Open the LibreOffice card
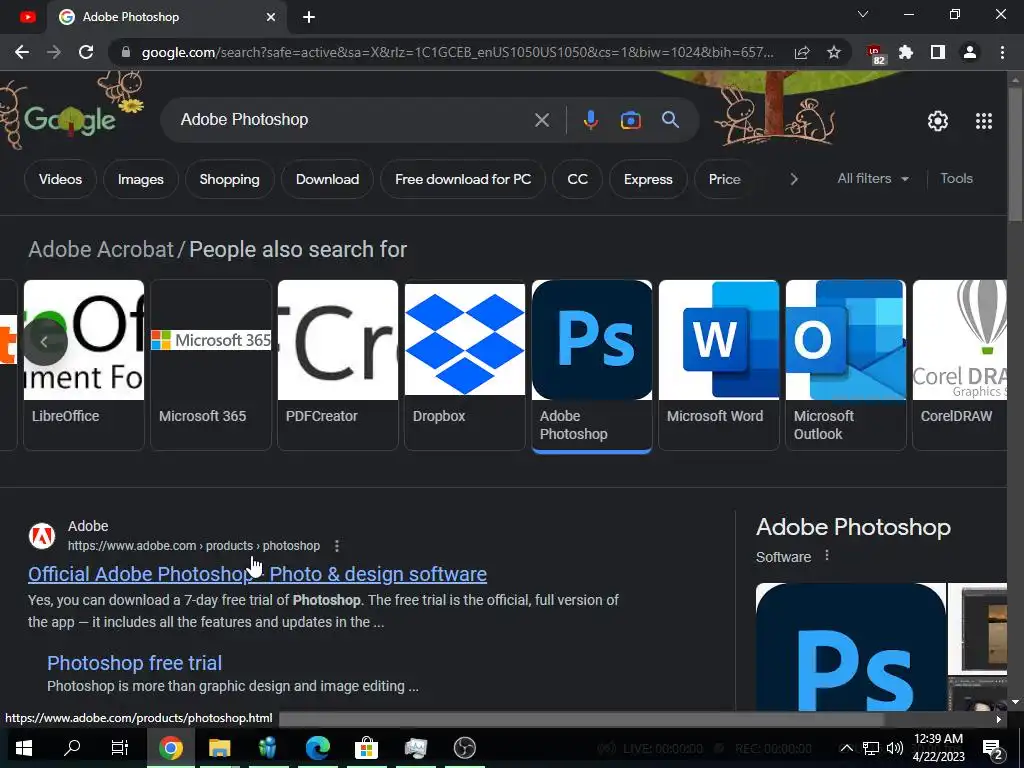 tap(84, 364)
